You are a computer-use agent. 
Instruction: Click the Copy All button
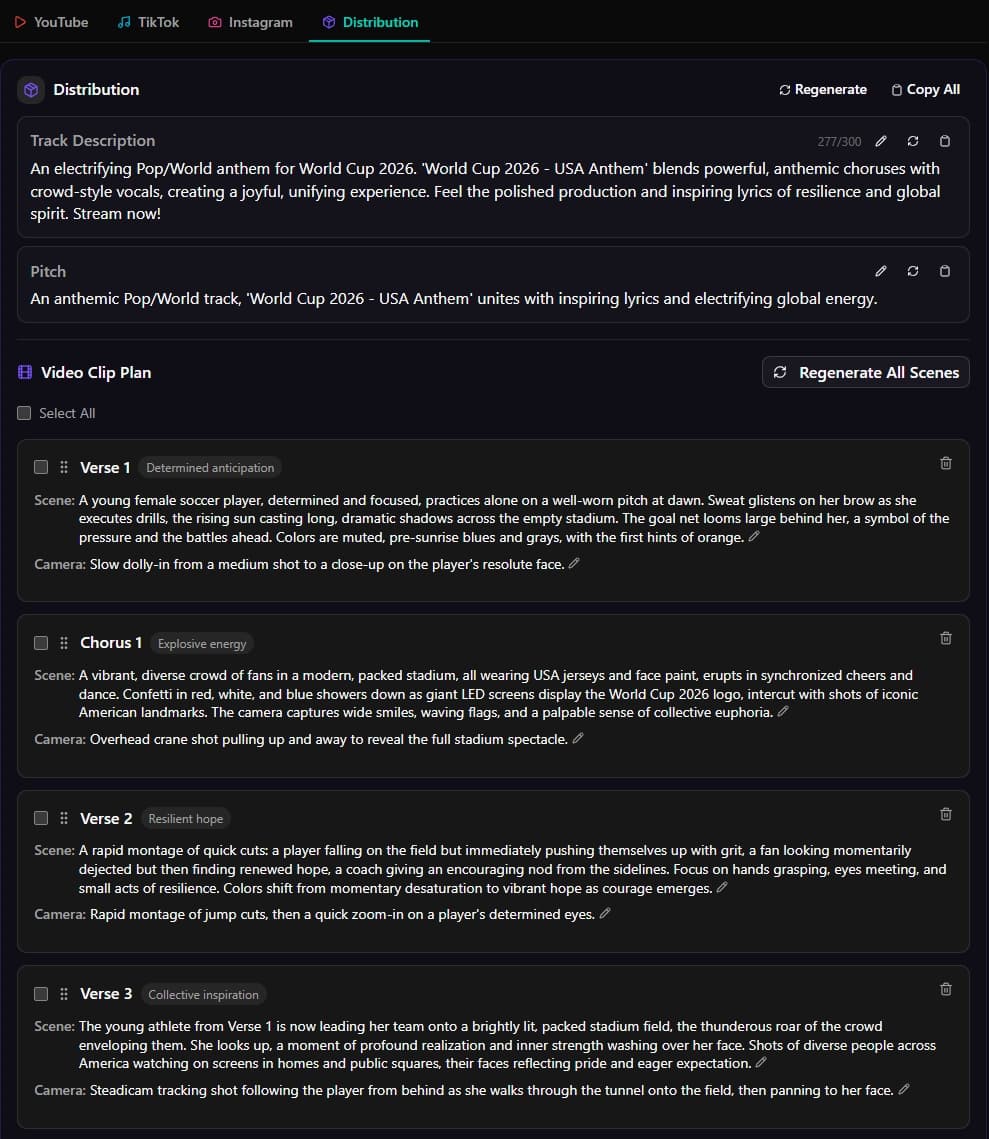click(x=925, y=89)
